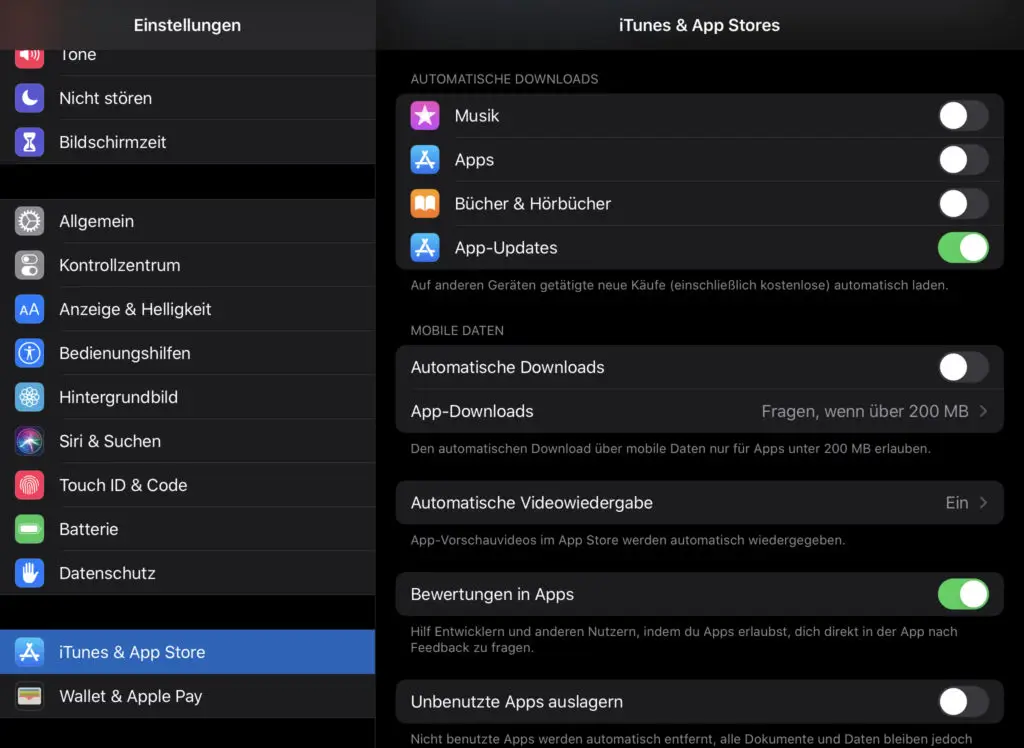The height and width of the screenshot is (748, 1024).
Task: Select the iTunes & App Store entry
Action: 188,652
